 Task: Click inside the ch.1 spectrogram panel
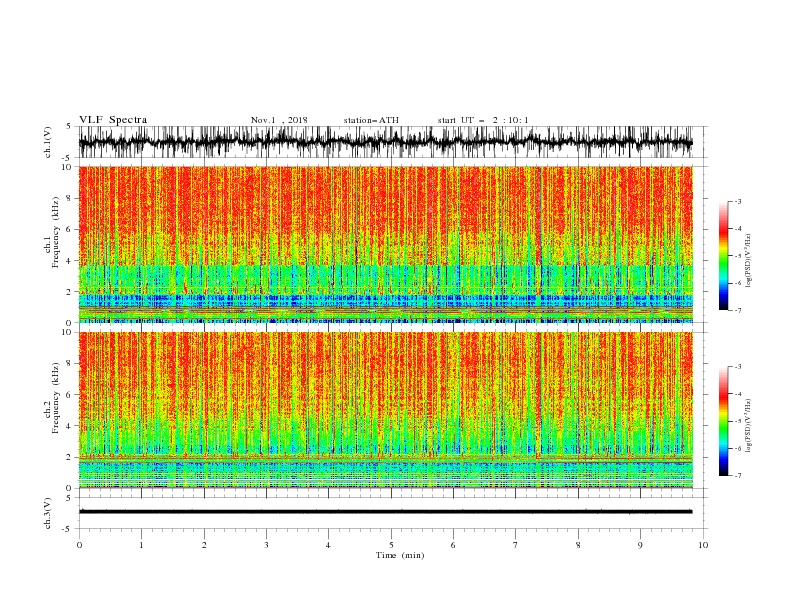pos(385,244)
